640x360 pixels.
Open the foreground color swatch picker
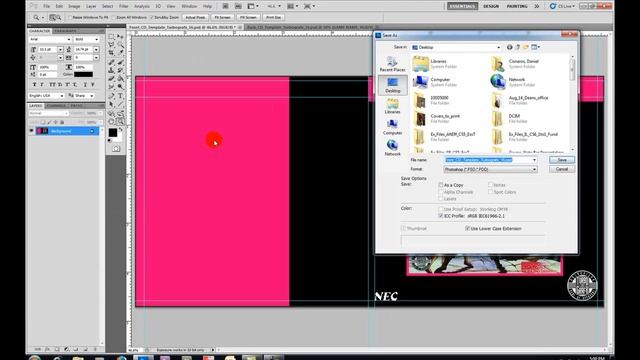pyautogui.click(x=113, y=133)
